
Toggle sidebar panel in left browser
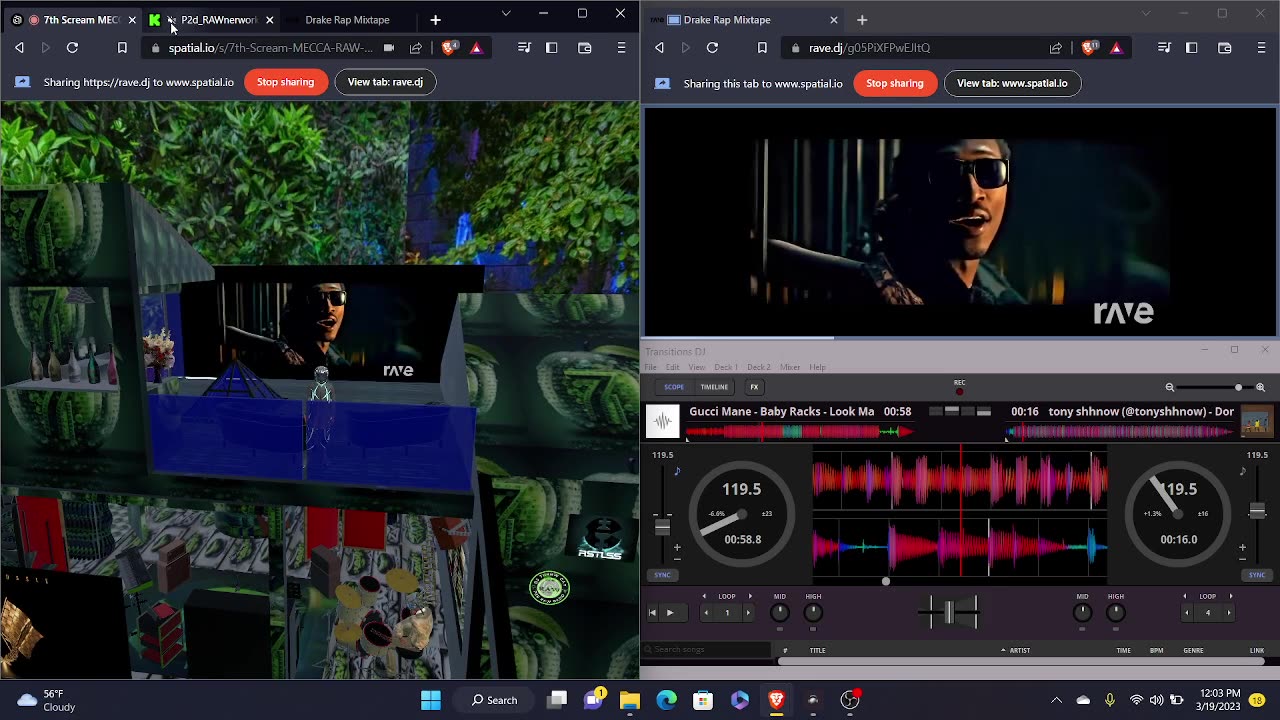click(x=551, y=47)
